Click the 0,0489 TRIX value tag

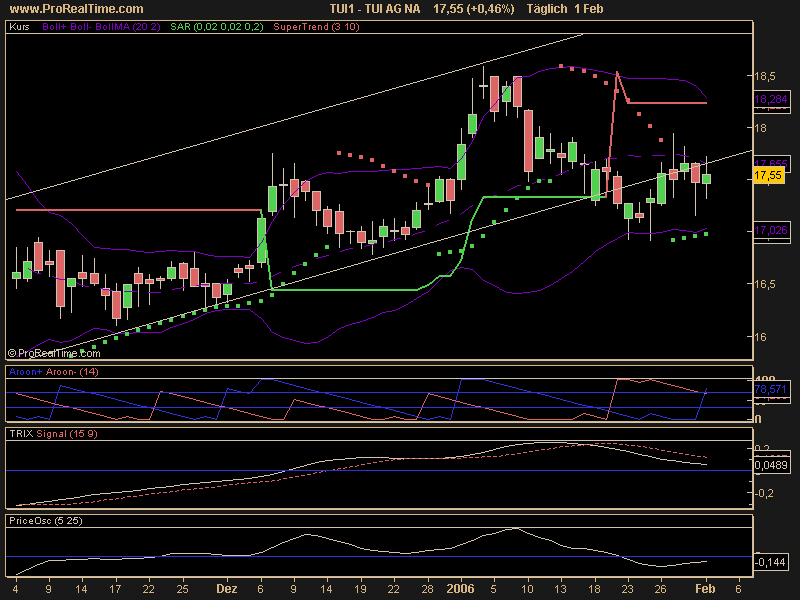[771, 466]
